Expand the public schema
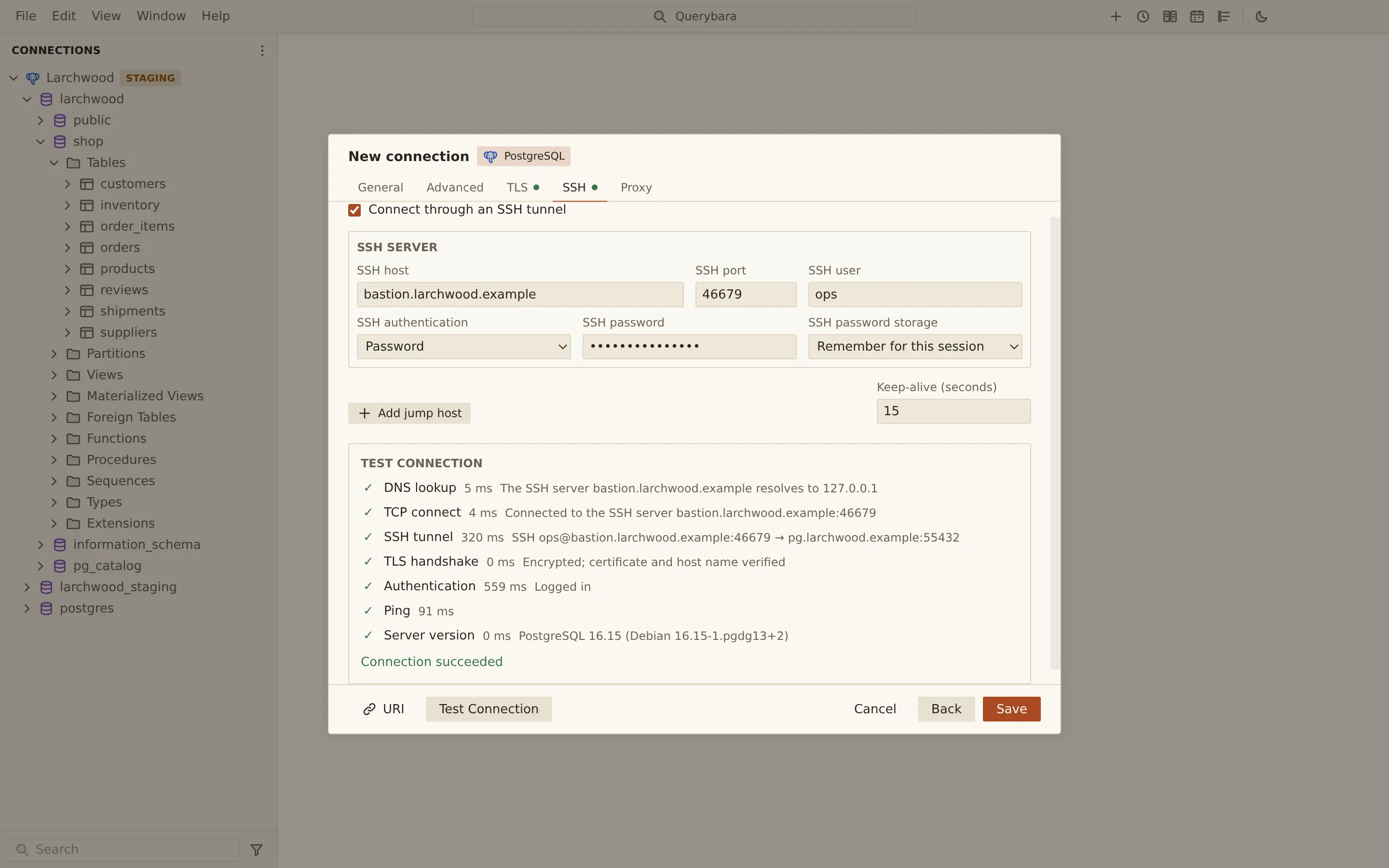Viewport: 1389px width, 868px height. [x=41, y=121]
